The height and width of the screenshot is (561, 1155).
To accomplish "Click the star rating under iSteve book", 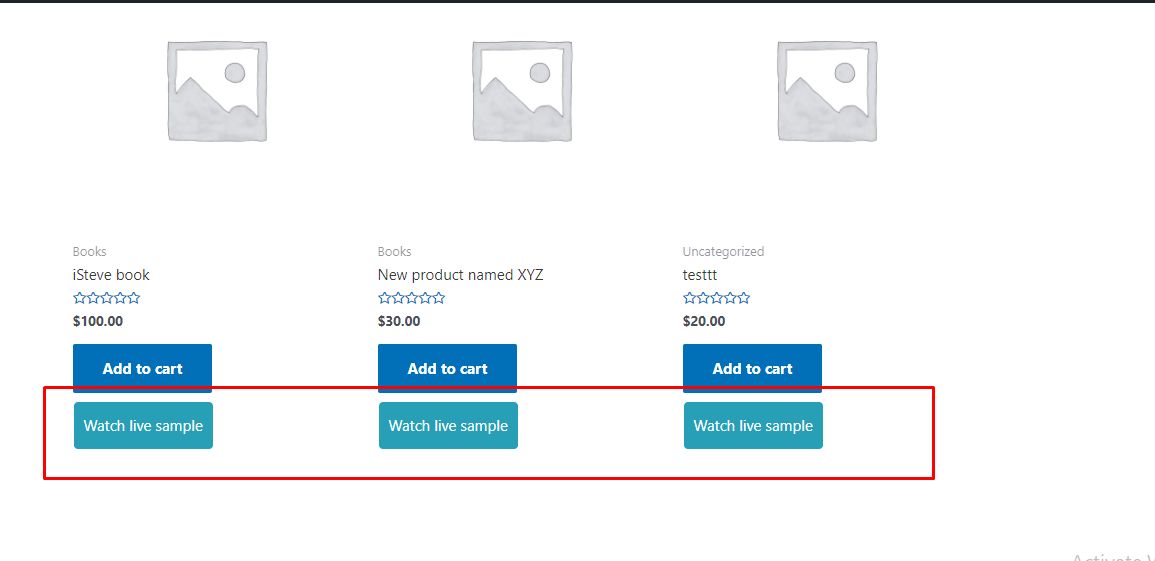I will pos(107,298).
